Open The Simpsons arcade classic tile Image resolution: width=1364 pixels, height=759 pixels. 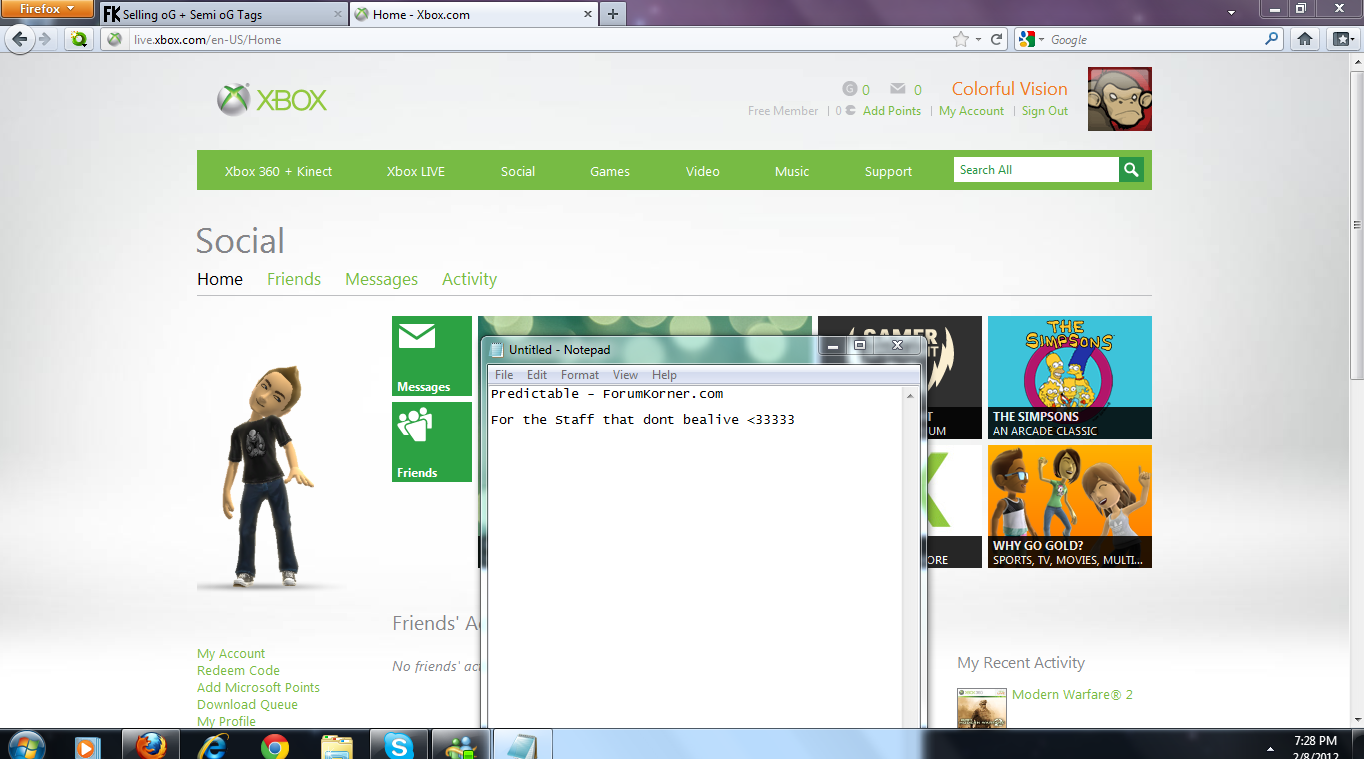coord(1070,377)
